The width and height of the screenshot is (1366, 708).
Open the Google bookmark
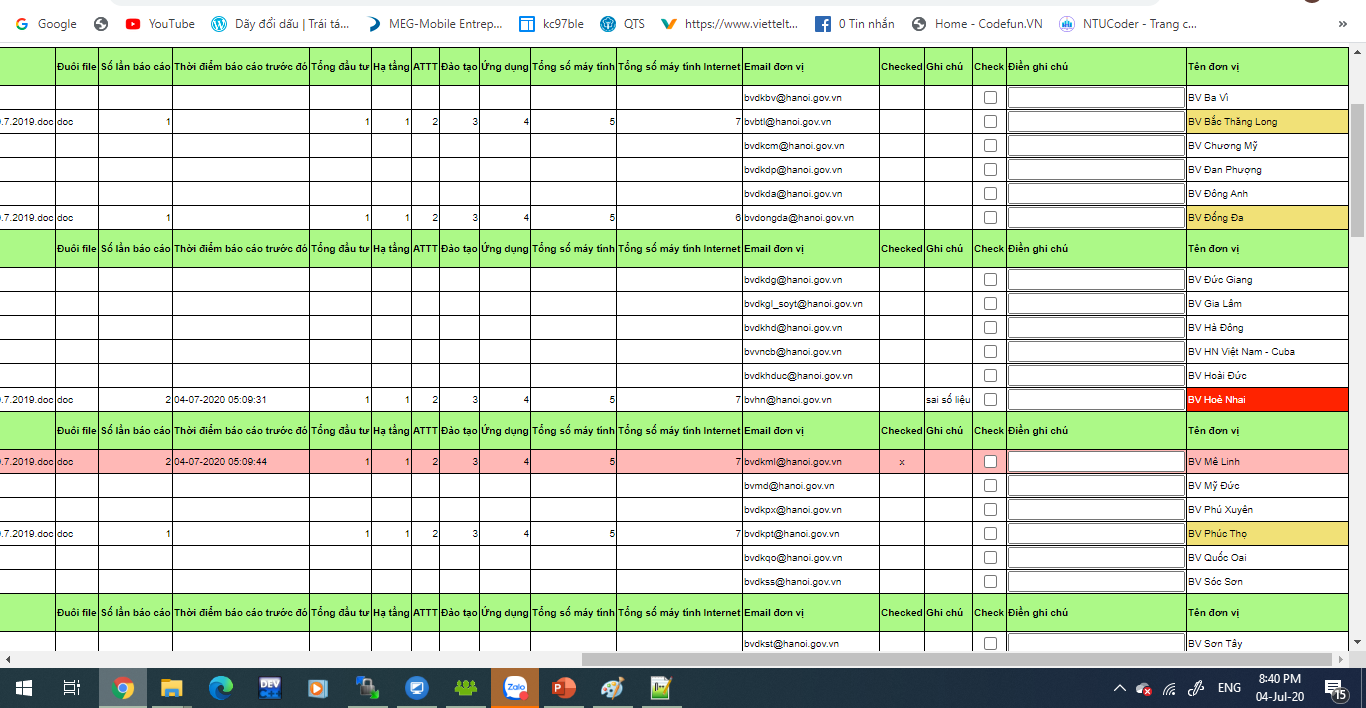click(x=46, y=24)
